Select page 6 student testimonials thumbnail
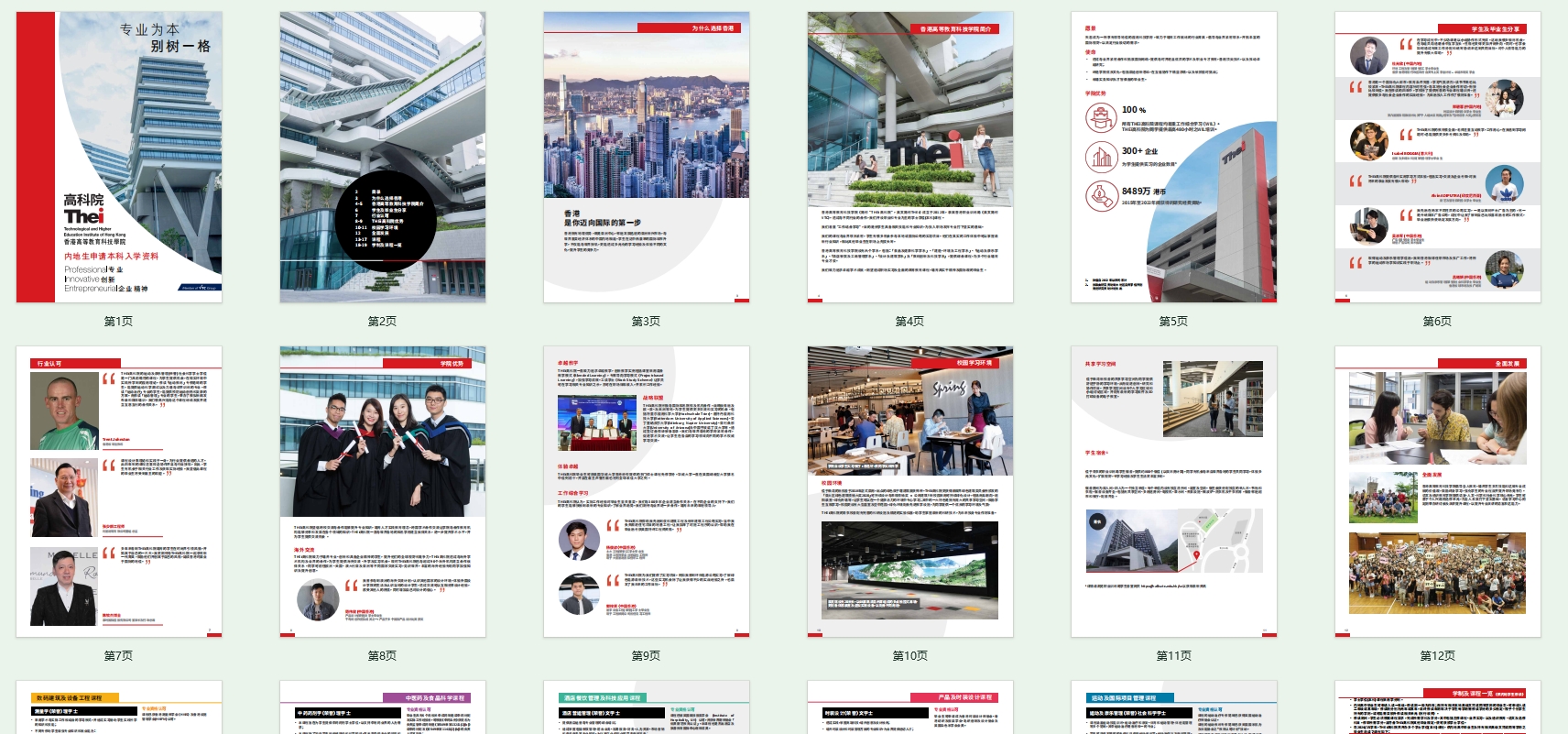The width and height of the screenshot is (1568, 734). click(1438, 157)
